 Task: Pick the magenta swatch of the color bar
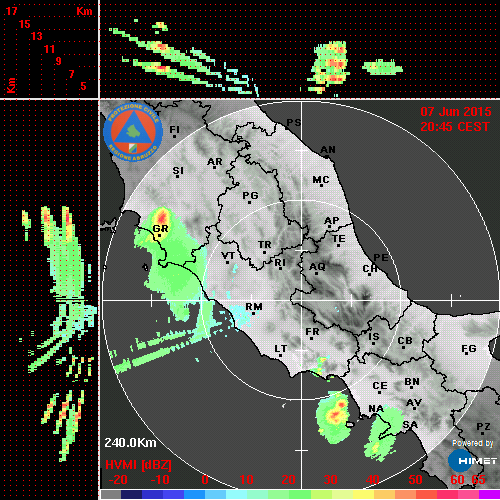pos(489,494)
